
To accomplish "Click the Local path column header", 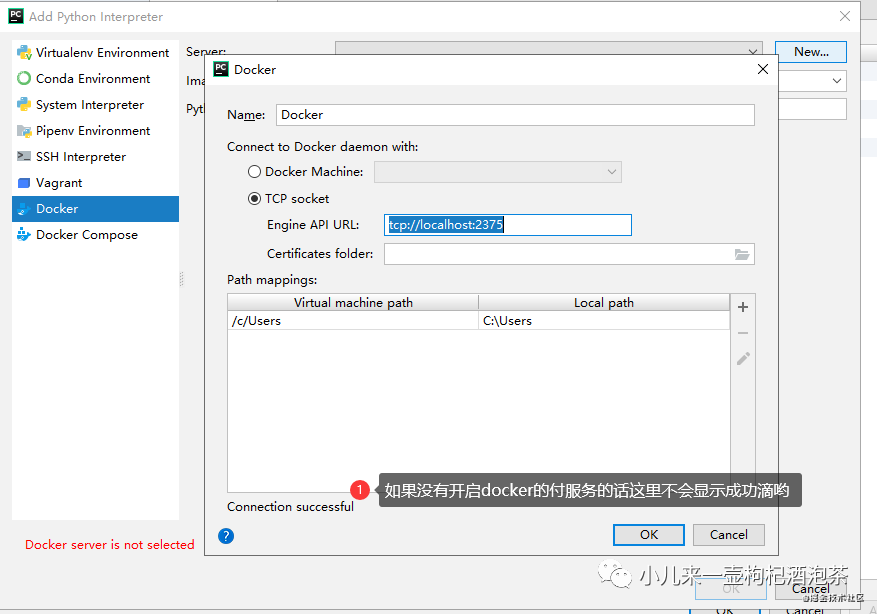I will 604,303.
